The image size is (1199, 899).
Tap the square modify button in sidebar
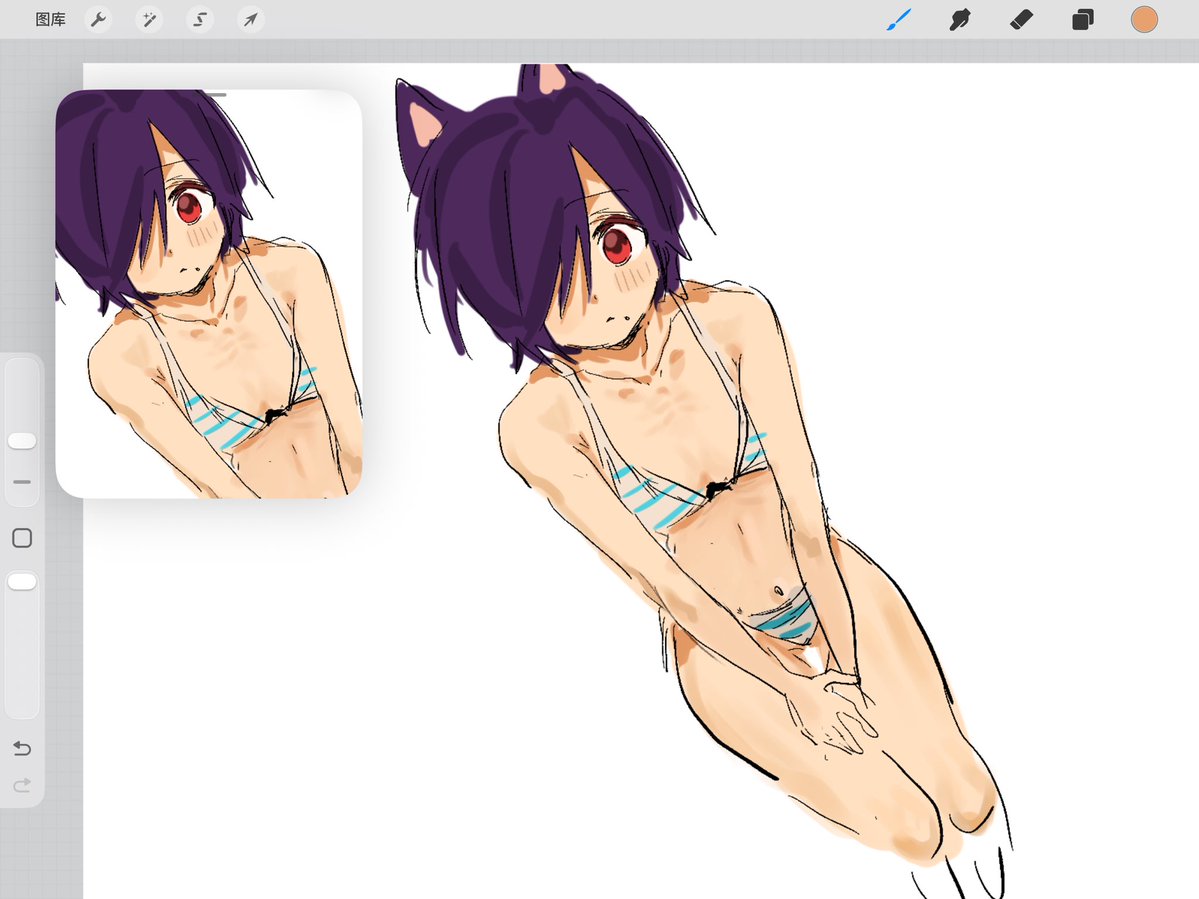point(22,538)
